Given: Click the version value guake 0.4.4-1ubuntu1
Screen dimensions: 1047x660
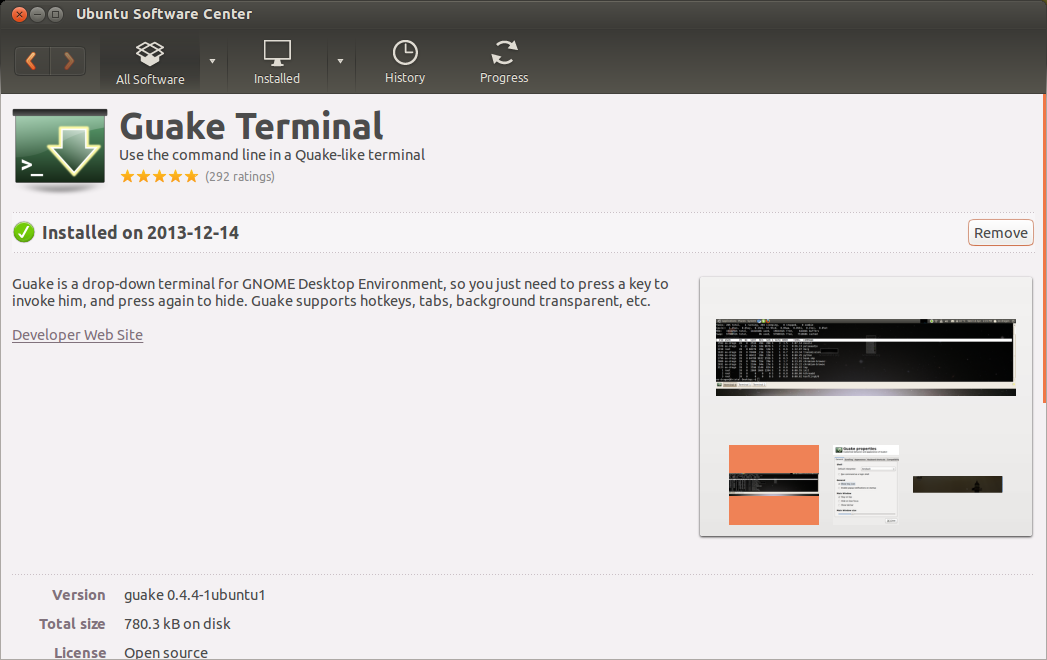Looking at the screenshot, I should click(194, 595).
